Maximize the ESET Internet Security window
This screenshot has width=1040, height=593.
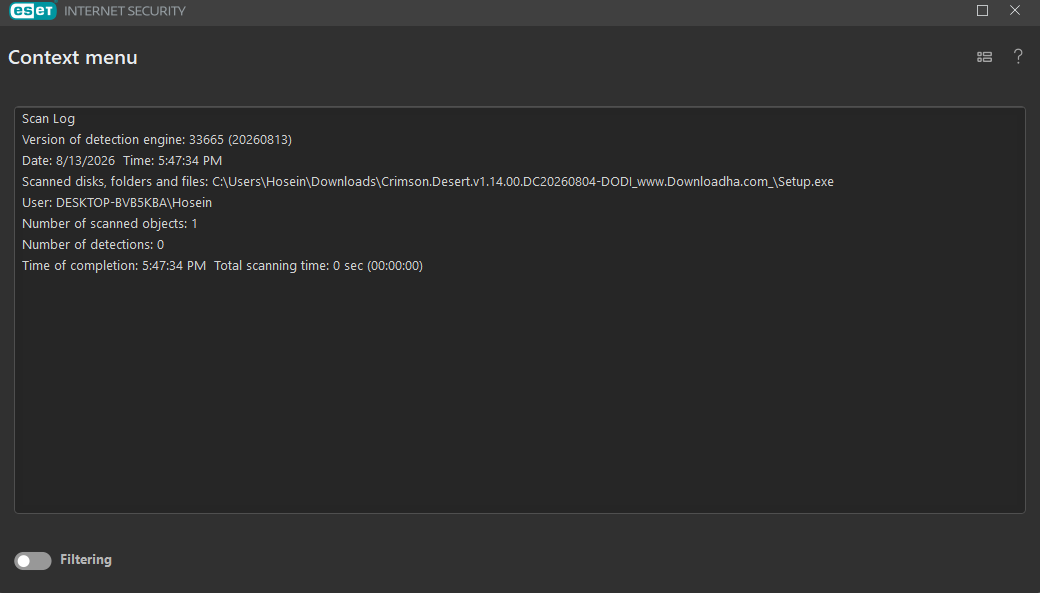coord(982,10)
